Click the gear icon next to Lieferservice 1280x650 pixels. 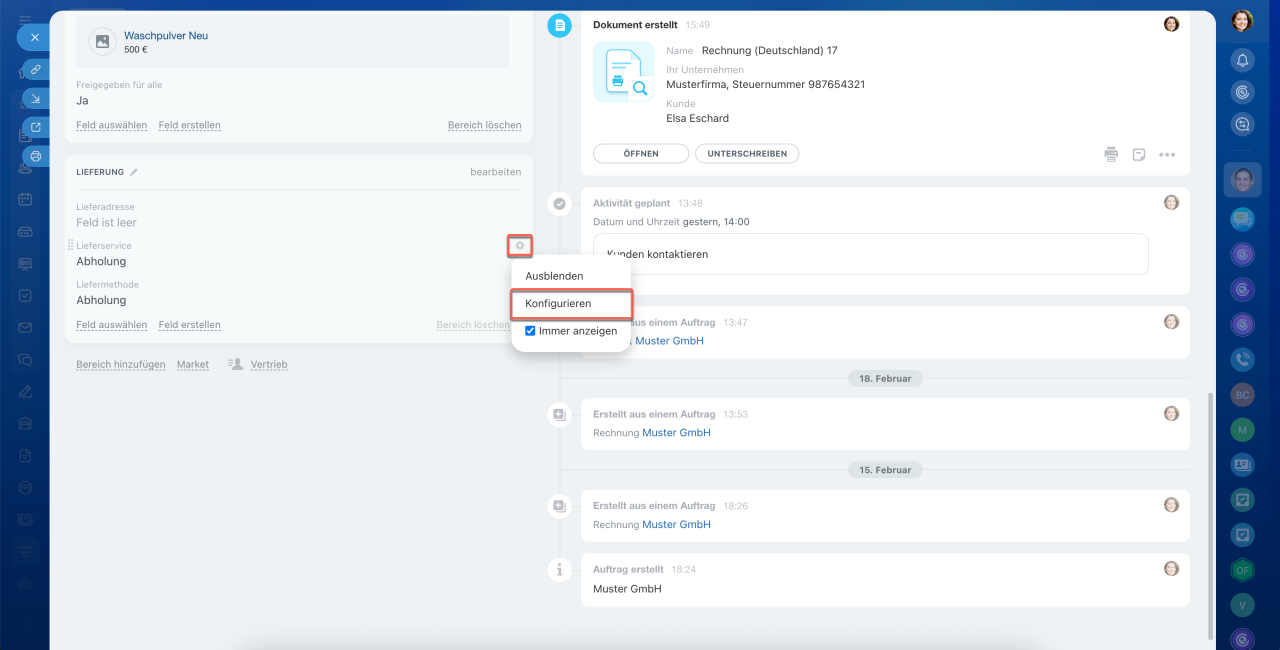pyautogui.click(x=519, y=246)
